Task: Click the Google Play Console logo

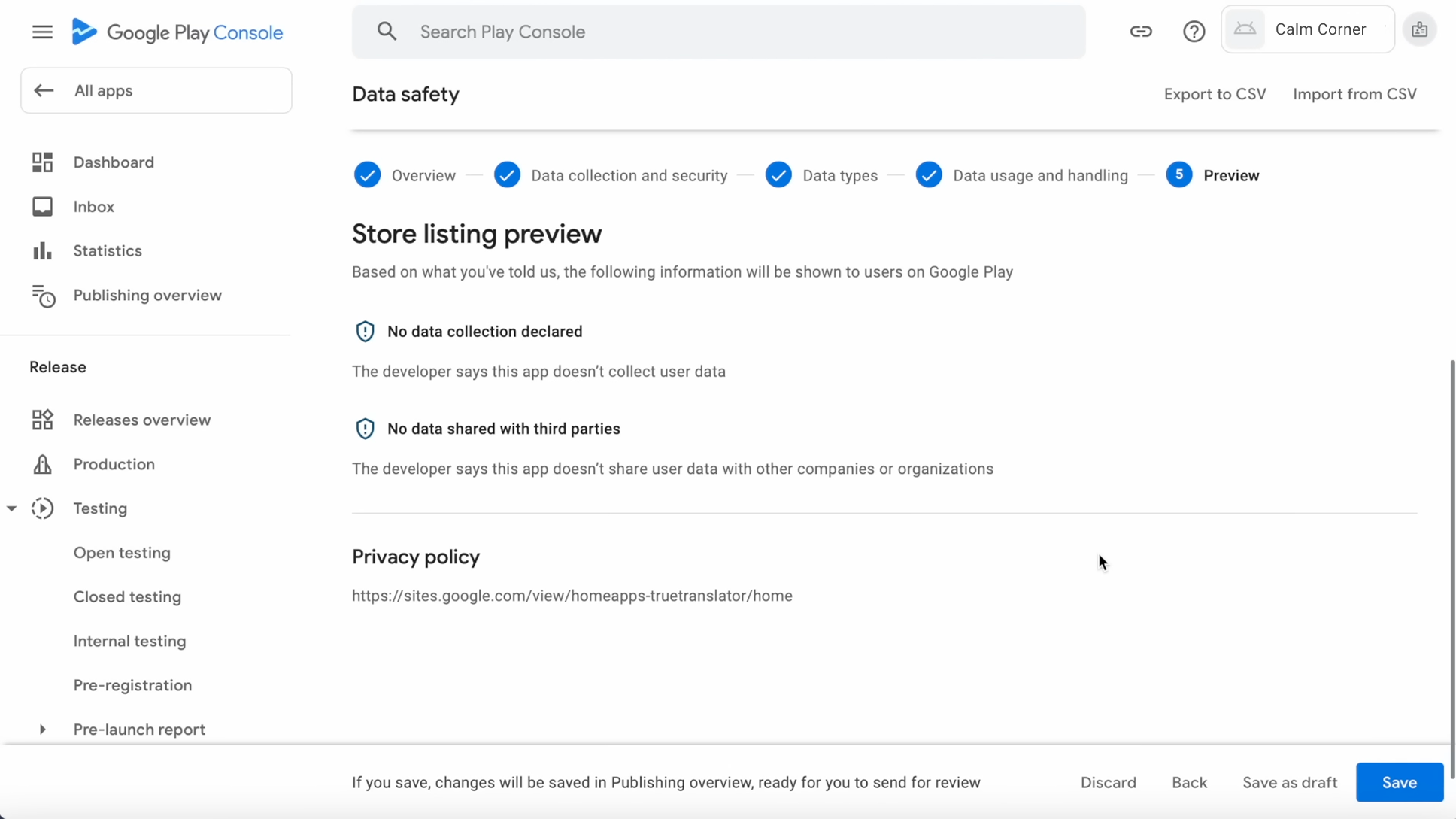Action: (x=177, y=32)
